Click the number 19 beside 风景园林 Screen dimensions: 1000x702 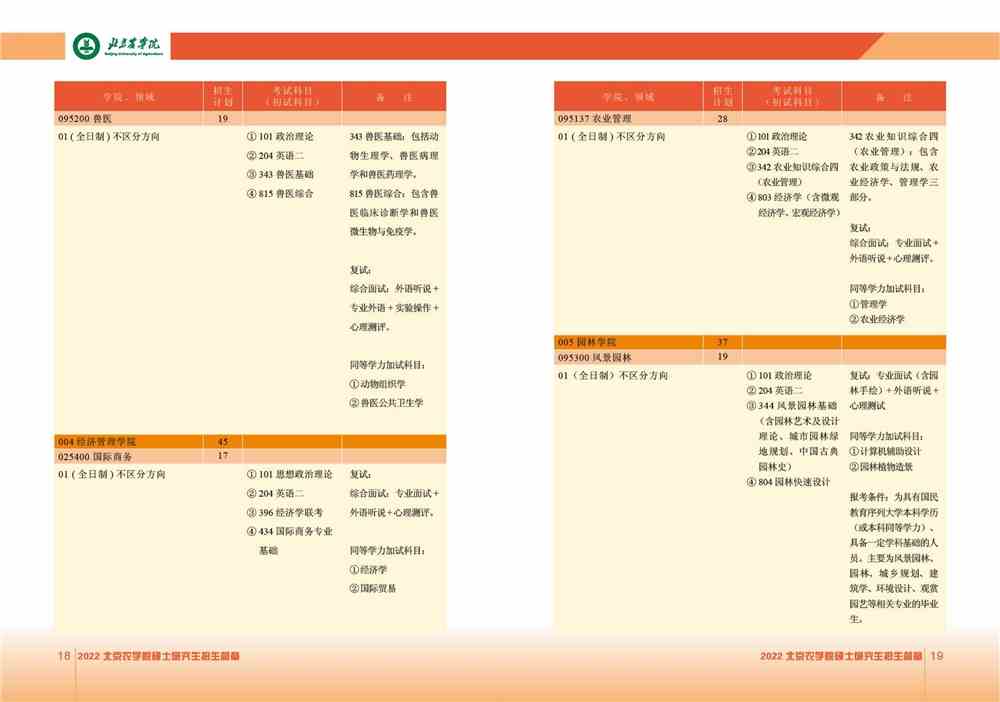(x=723, y=356)
